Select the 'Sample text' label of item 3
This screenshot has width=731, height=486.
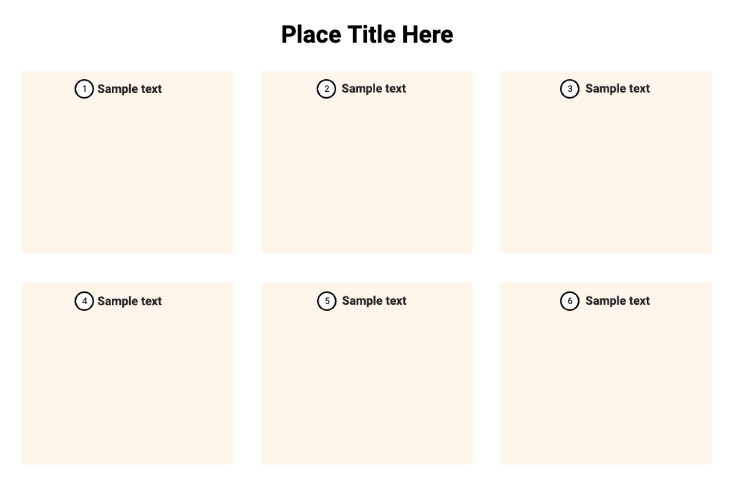coord(617,89)
